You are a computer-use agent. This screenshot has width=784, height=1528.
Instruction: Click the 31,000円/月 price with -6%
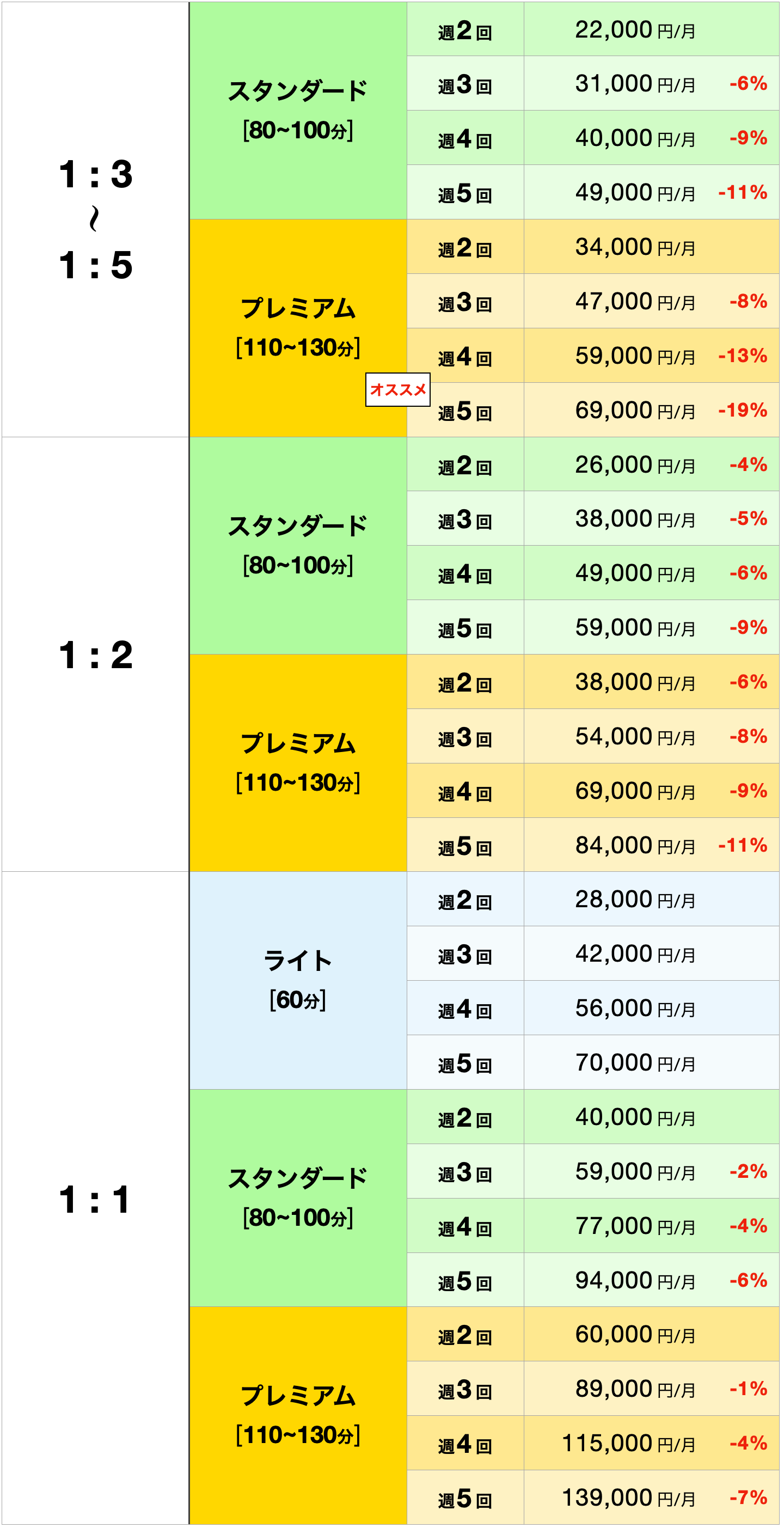pyautogui.click(x=635, y=84)
